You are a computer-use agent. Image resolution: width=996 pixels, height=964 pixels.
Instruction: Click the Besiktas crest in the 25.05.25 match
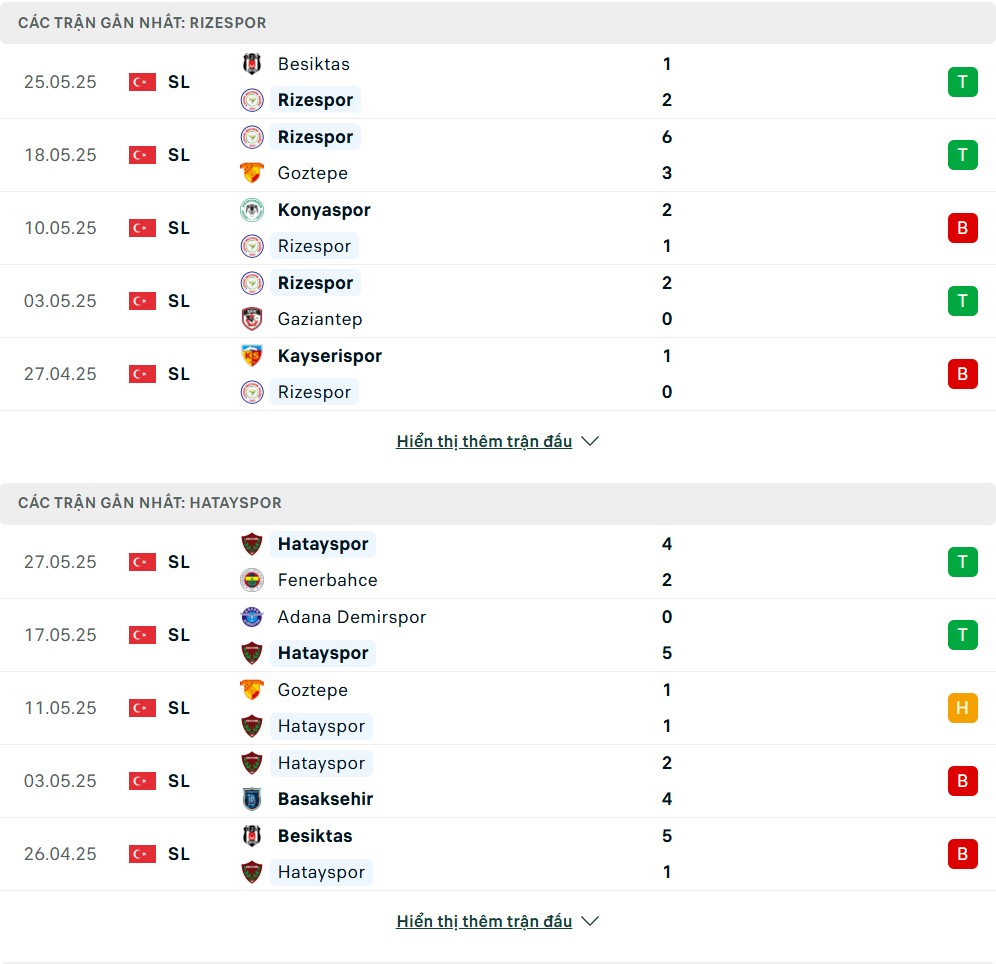(x=252, y=64)
